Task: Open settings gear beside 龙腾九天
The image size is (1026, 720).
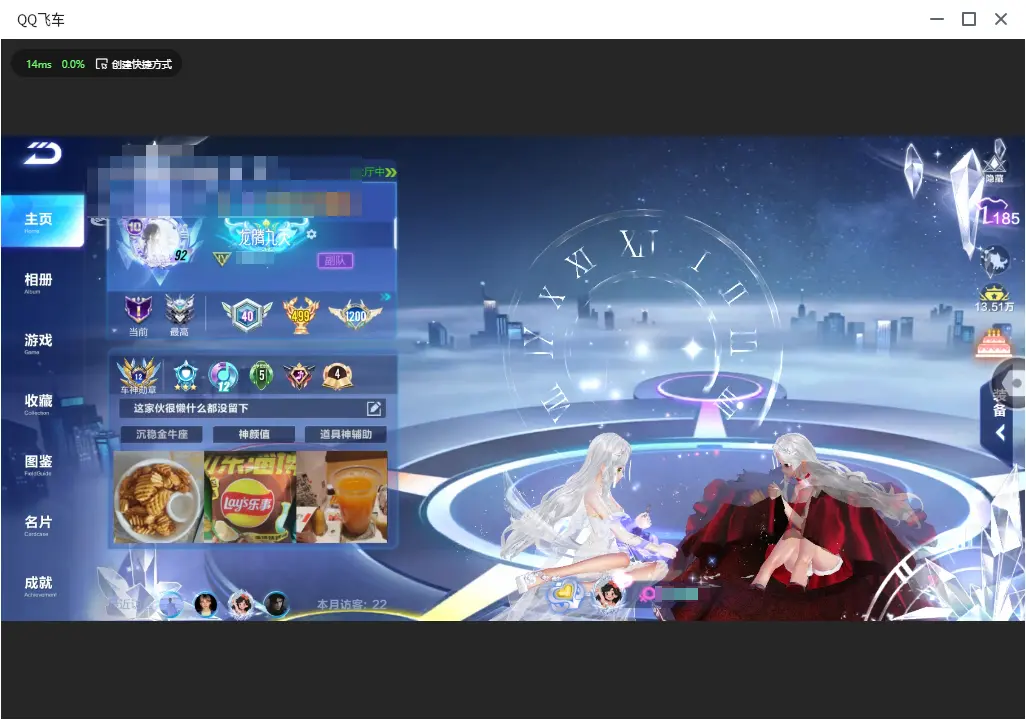Action: tap(311, 234)
